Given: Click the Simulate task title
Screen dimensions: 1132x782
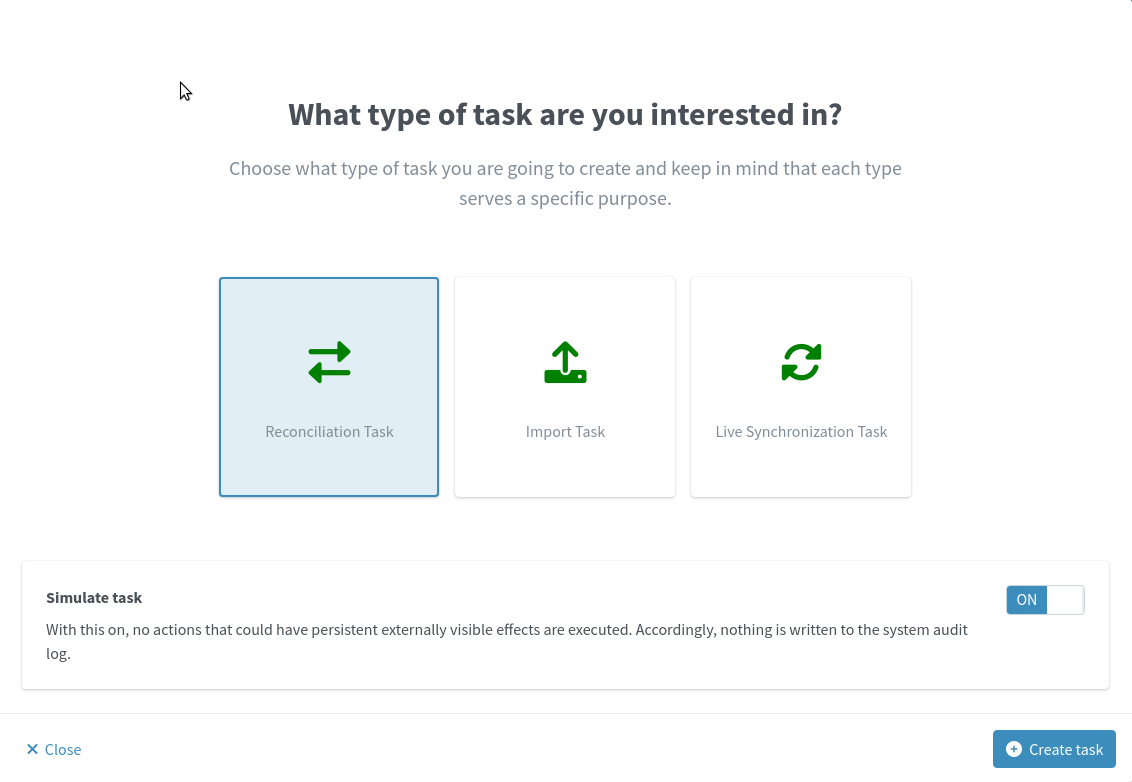Looking at the screenshot, I should [x=94, y=598].
